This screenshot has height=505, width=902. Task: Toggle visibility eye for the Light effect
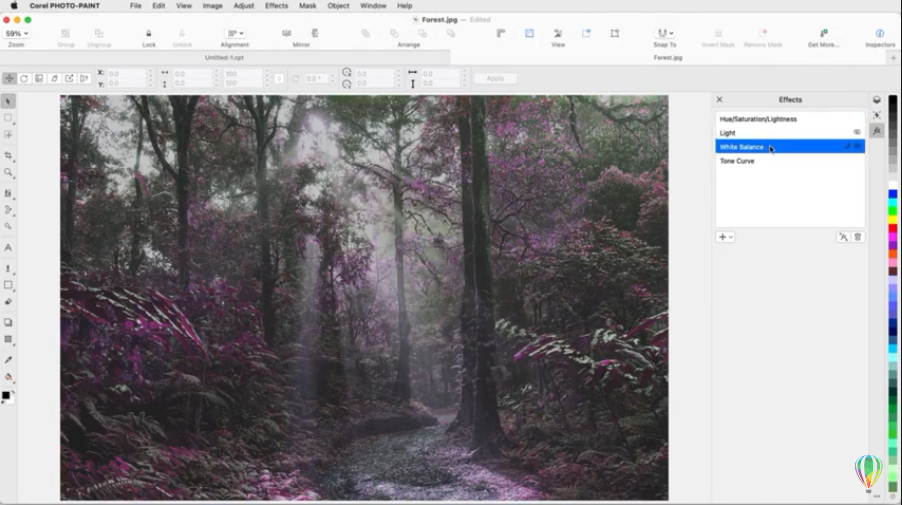coord(857,133)
